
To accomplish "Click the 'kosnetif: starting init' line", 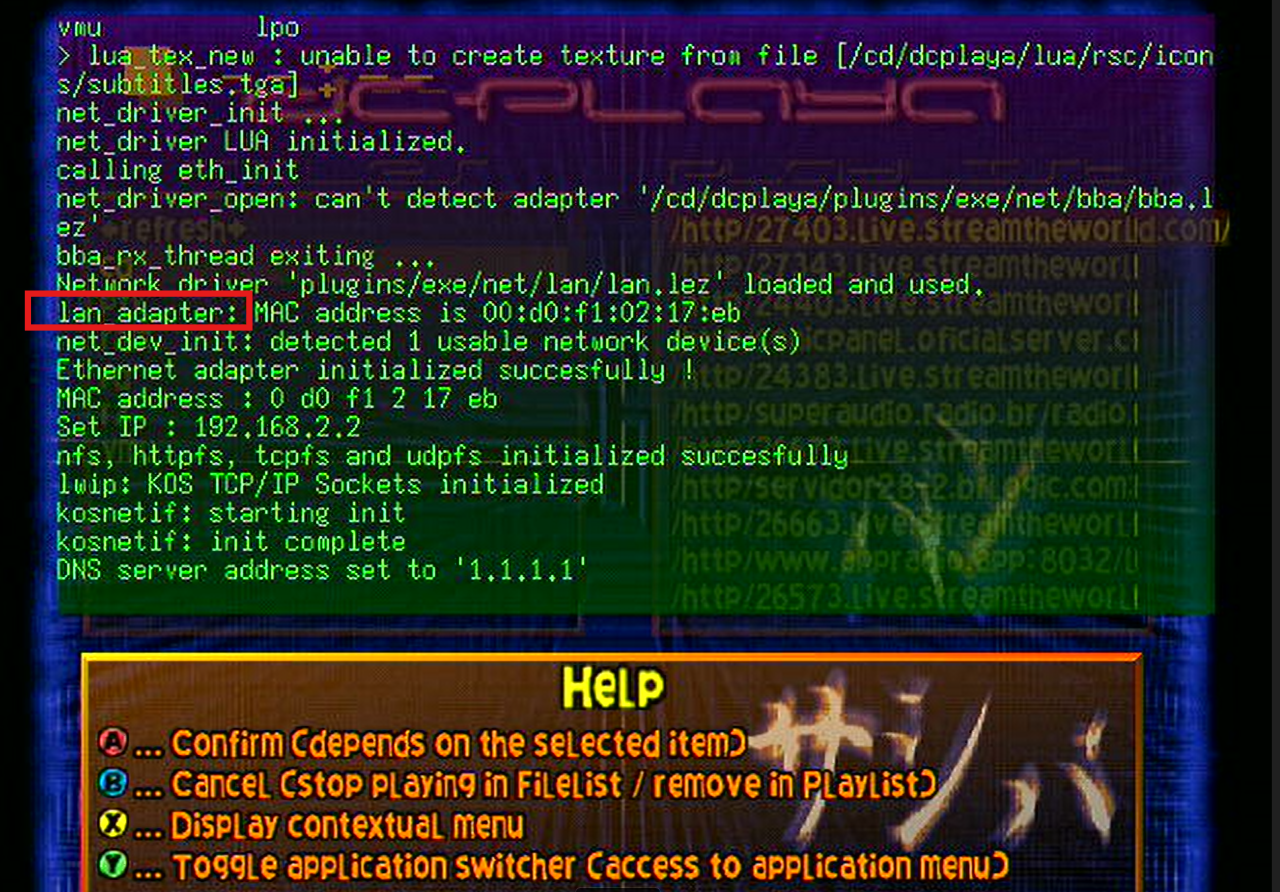I will click(231, 513).
